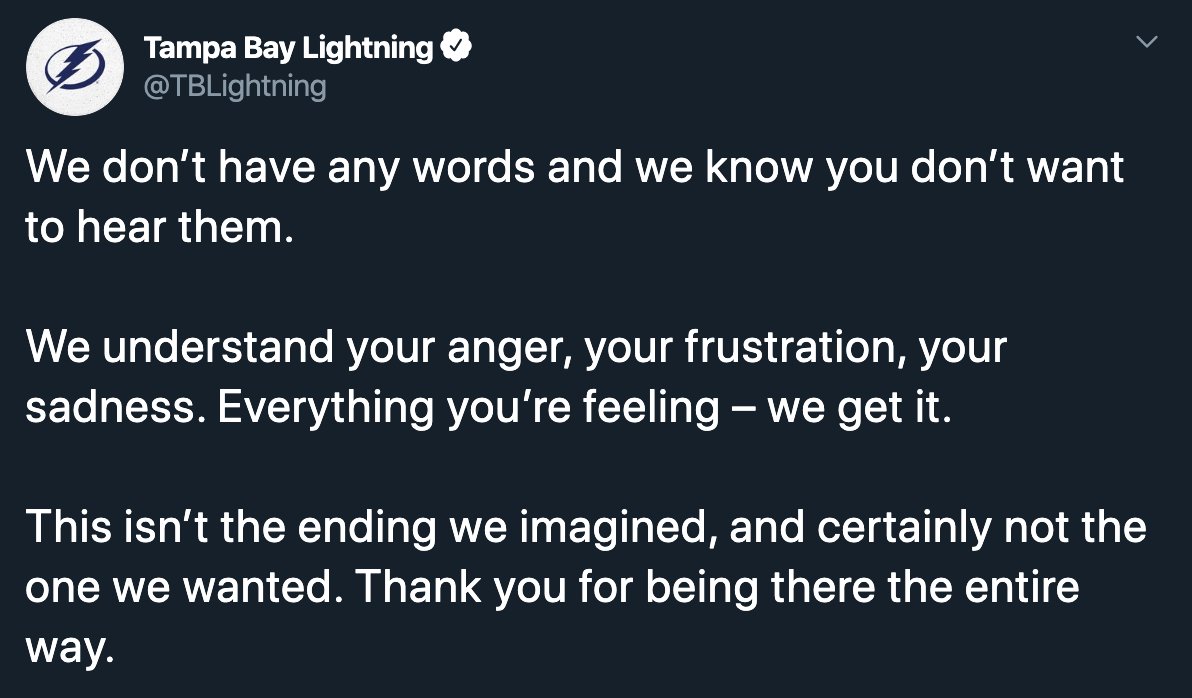Click the final word "way."

pos(70,649)
